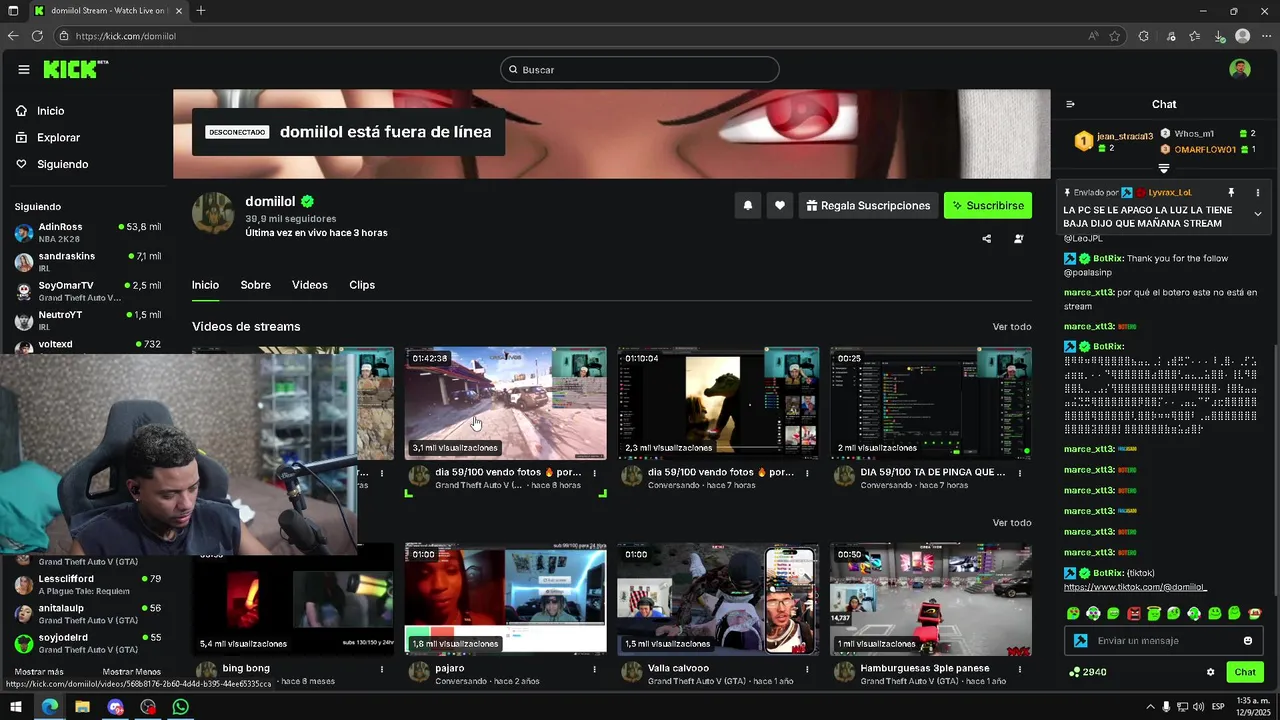
Task: Insert the heart-eyes green emote
Action: pyautogui.click(x=1073, y=613)
